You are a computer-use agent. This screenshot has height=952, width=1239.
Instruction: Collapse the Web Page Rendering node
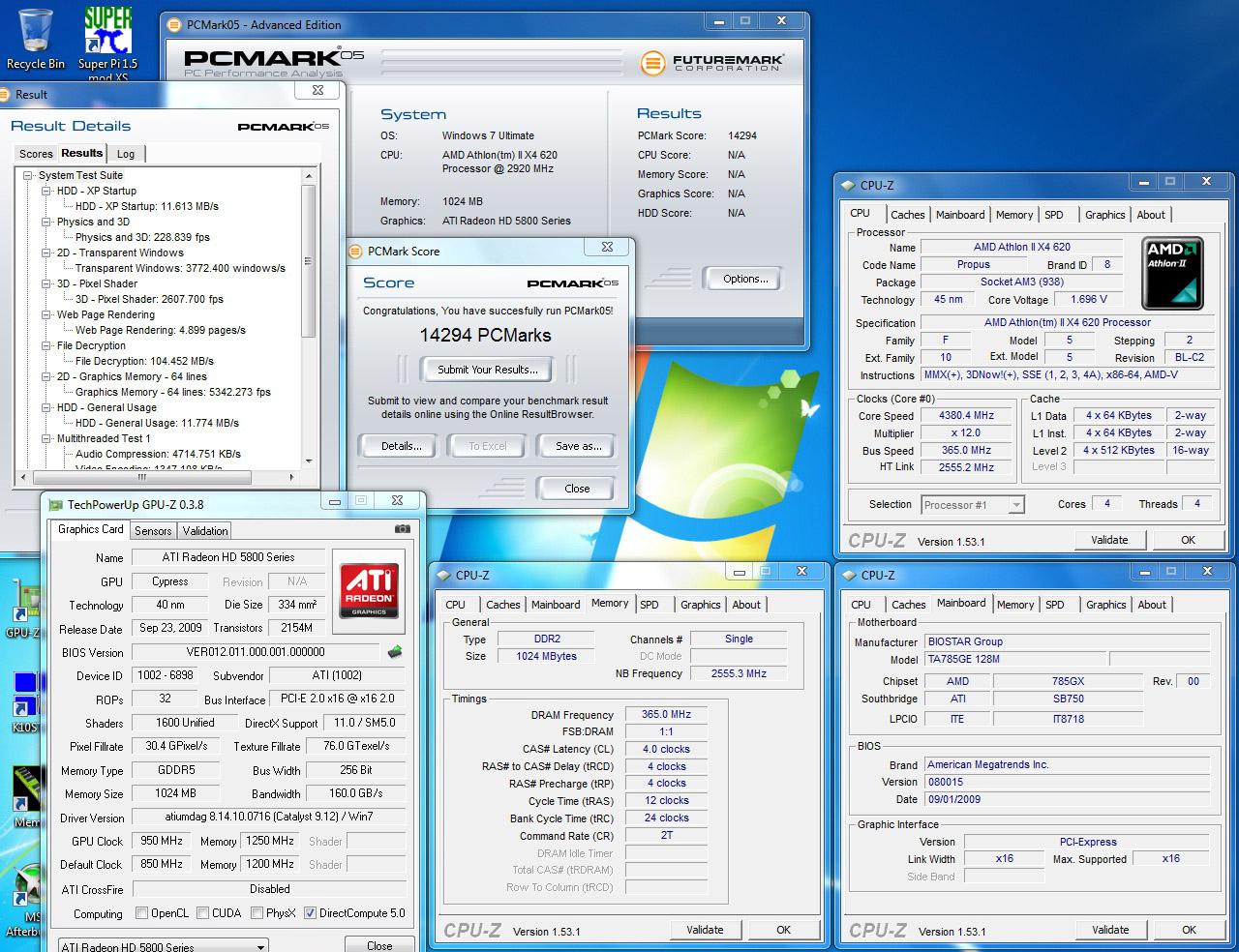click(x=46, y=314)
